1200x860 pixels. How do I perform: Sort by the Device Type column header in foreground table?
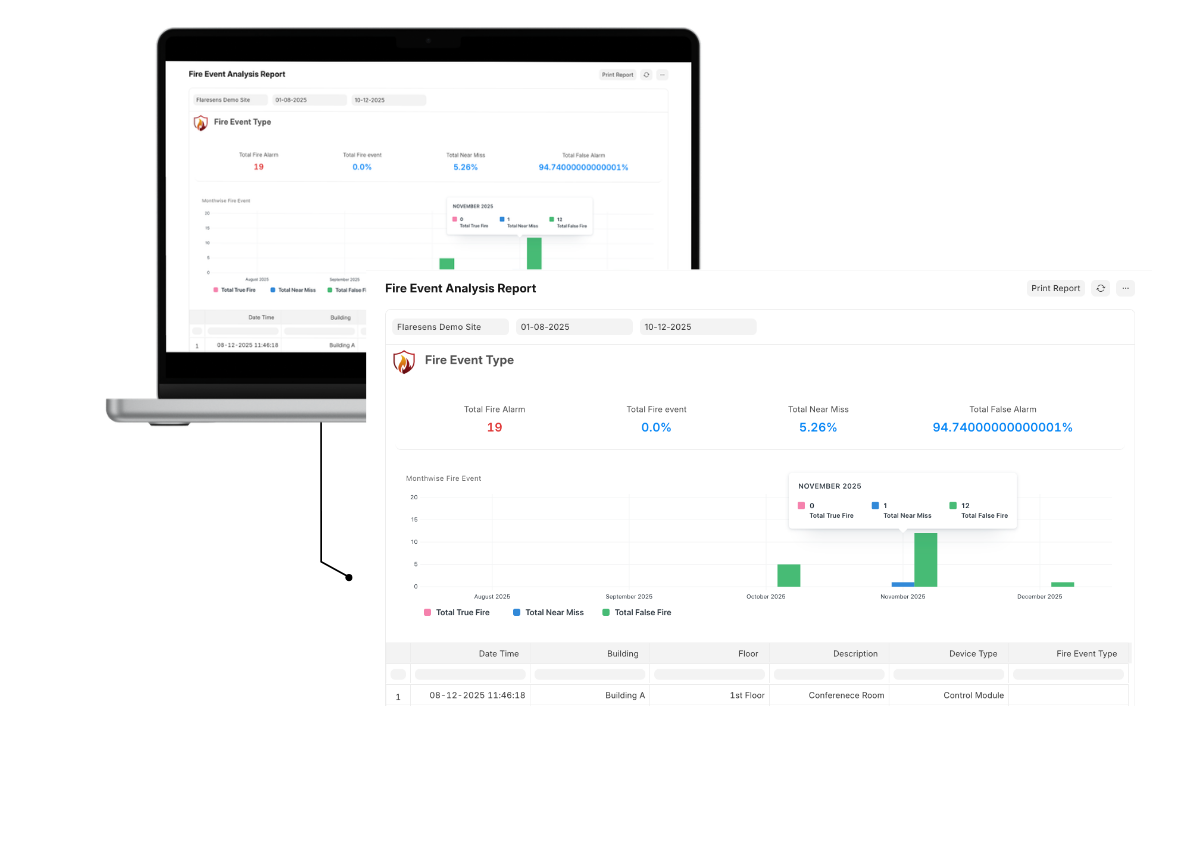click(972, 654)
